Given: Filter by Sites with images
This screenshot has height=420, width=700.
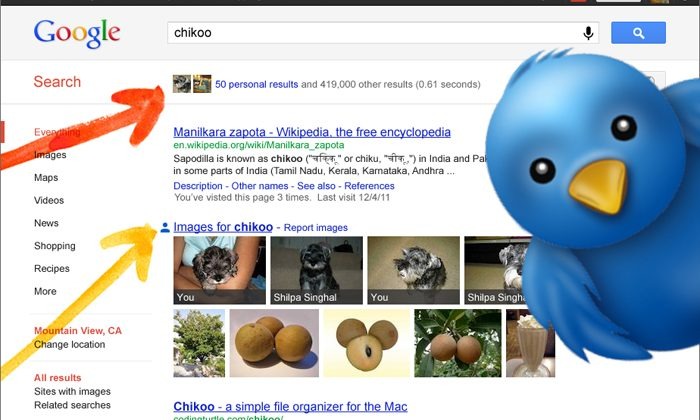Looking at the screenshot, I should pyautogui.click(x=72, y=391).
